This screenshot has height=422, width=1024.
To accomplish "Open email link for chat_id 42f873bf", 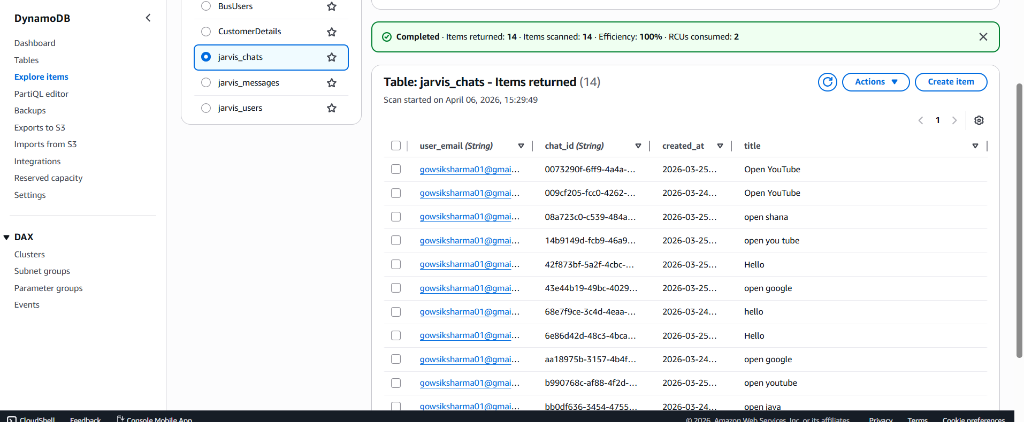I will pos(470,264).
